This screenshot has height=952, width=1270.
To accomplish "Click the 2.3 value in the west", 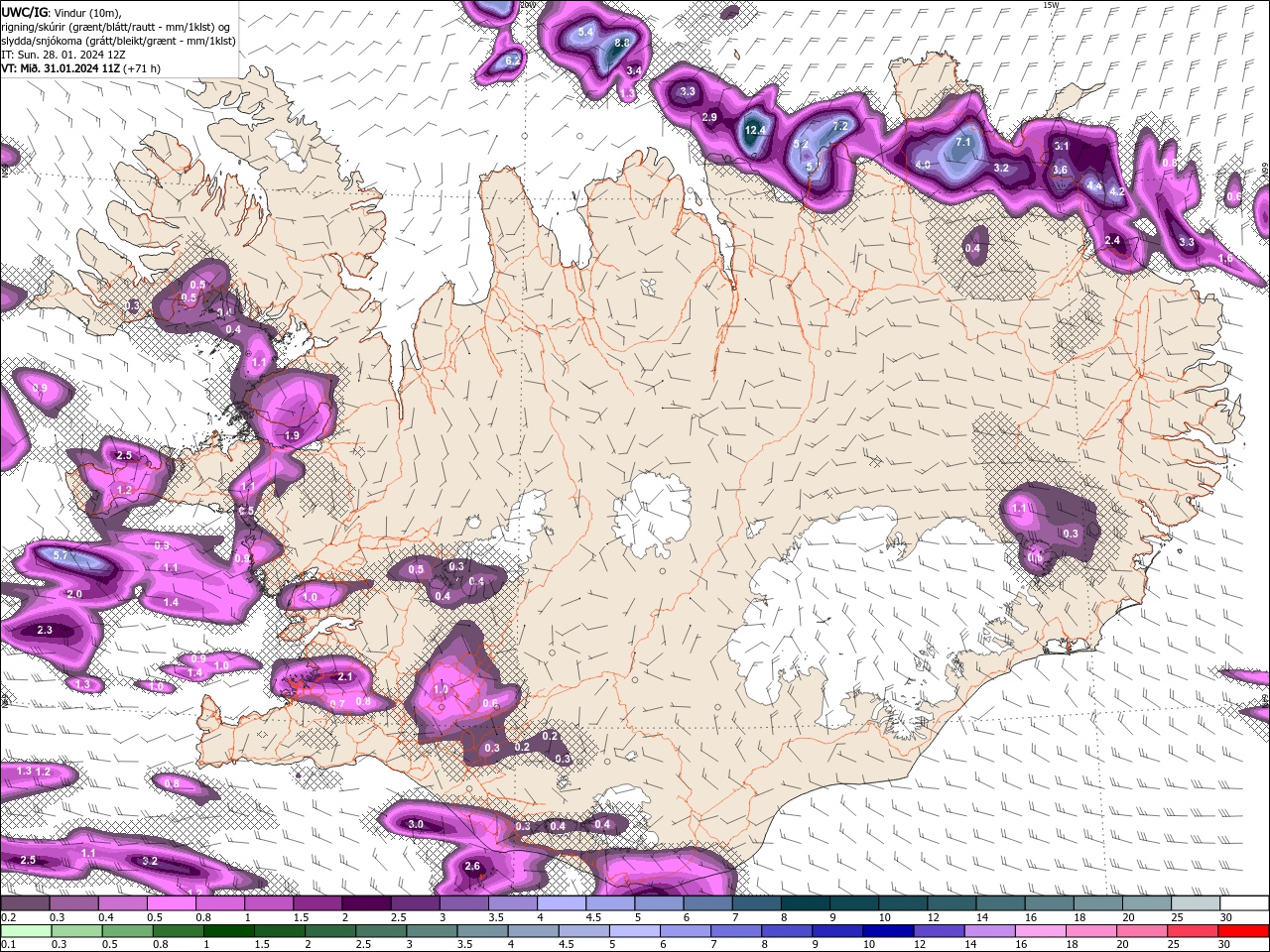I will click(45, 631).
